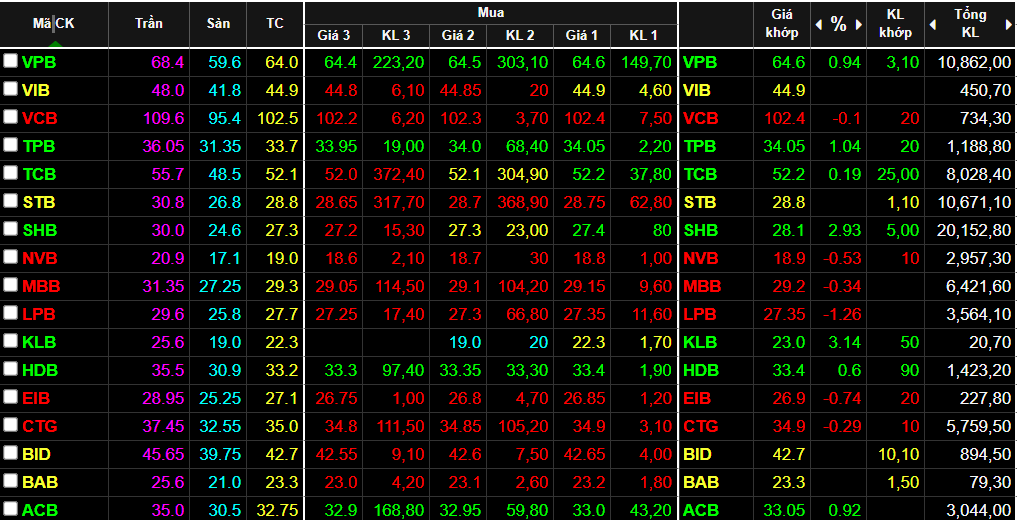Image resolution: width=1017 pixels, height=520 pixels.
Task: Check the box next to SHB
Action: click(x=10, y=230)
